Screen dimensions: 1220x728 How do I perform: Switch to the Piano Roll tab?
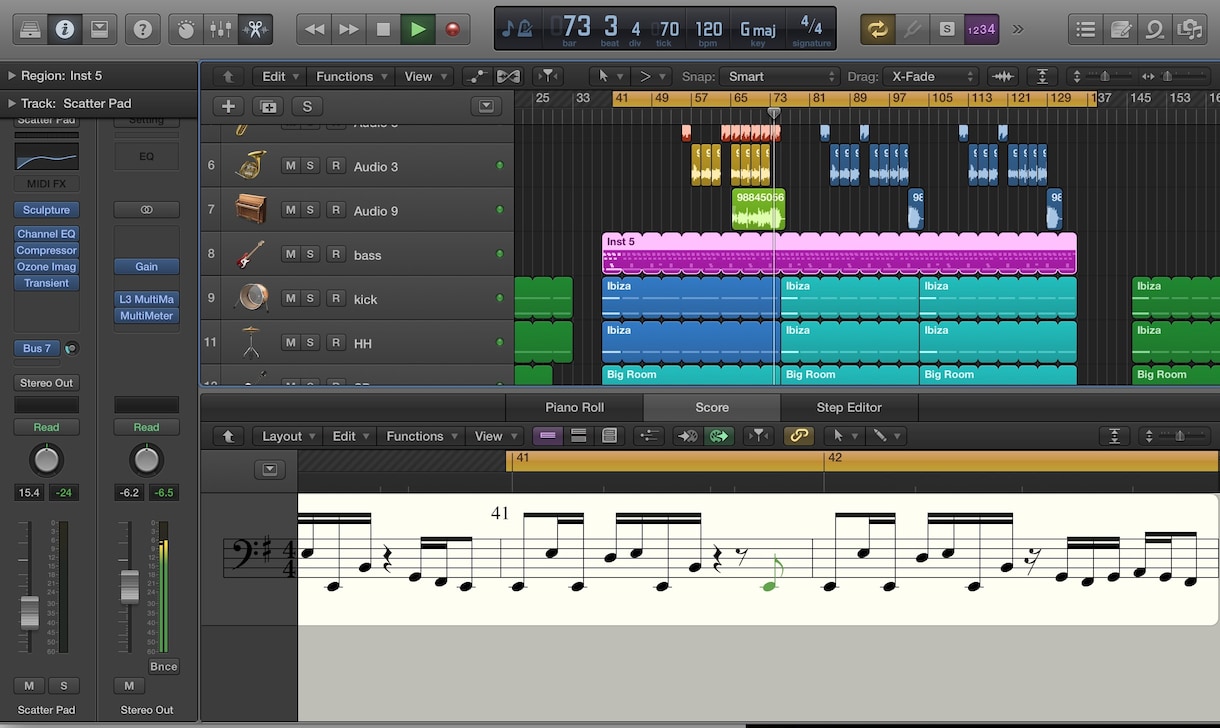tap(574, 407)
